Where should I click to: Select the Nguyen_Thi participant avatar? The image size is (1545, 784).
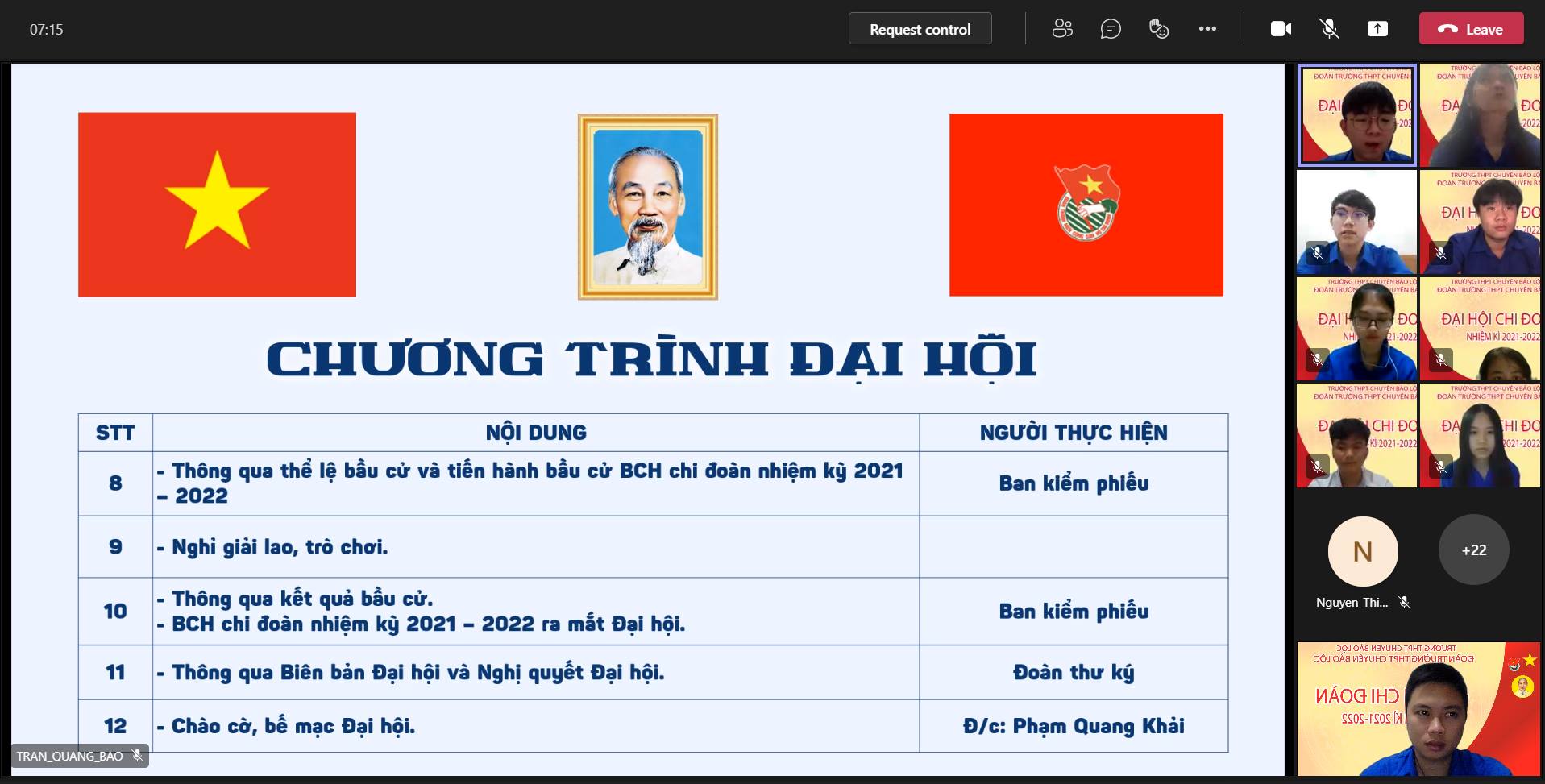coord(1362,552)
